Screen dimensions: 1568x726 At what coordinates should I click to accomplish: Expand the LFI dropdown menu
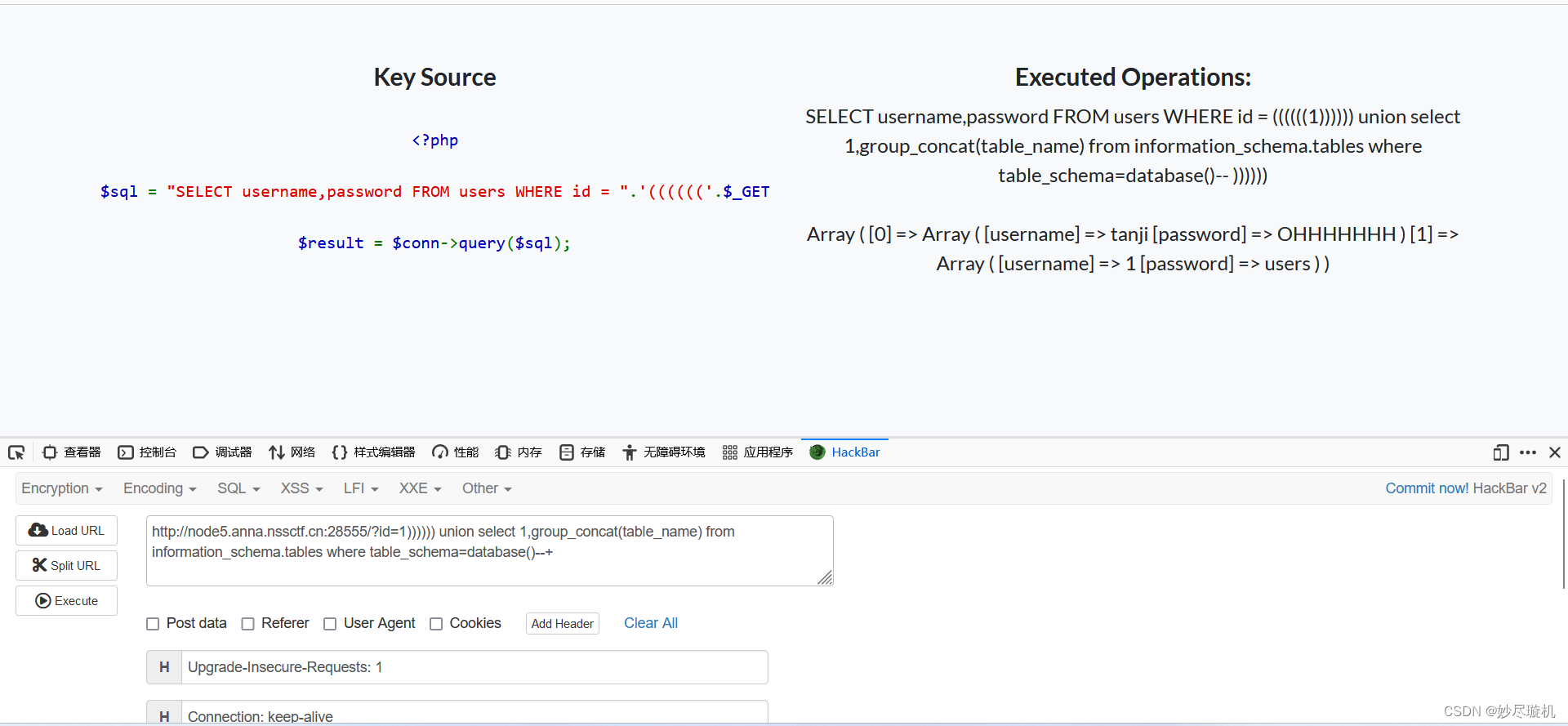click(361, 488)
